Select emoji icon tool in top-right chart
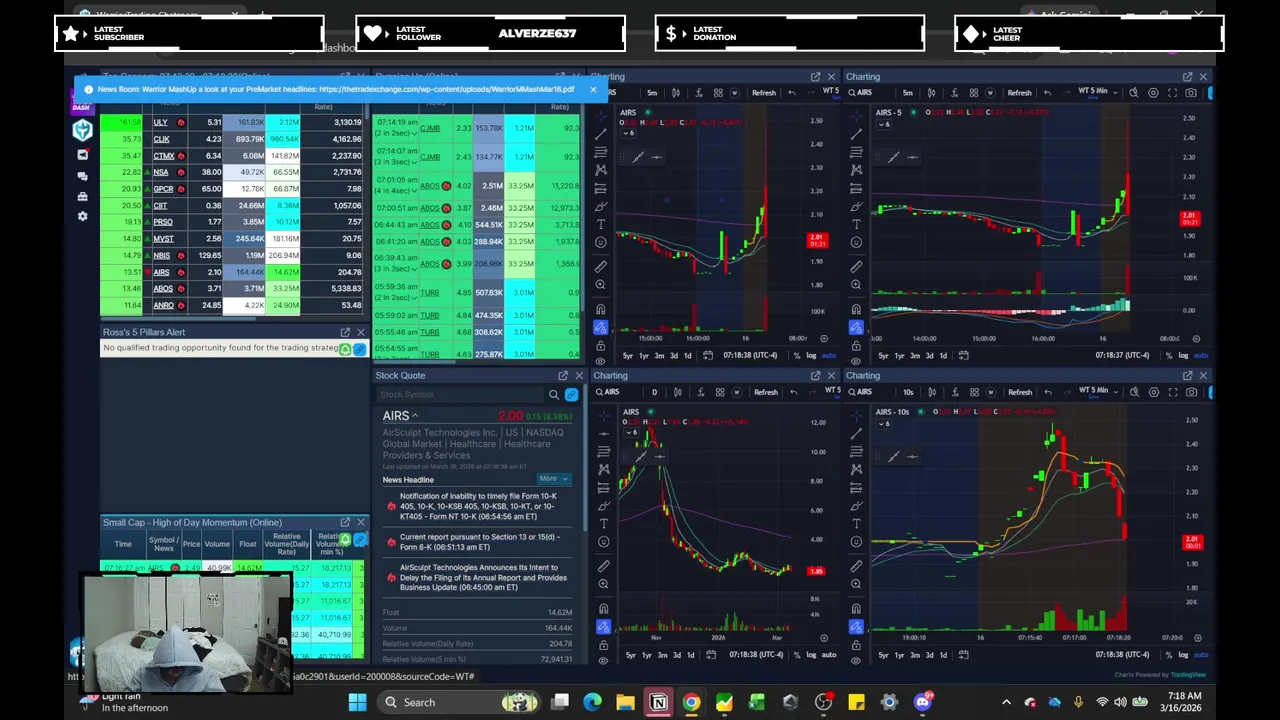The image size is (1280, 720). tap(856, 242)
